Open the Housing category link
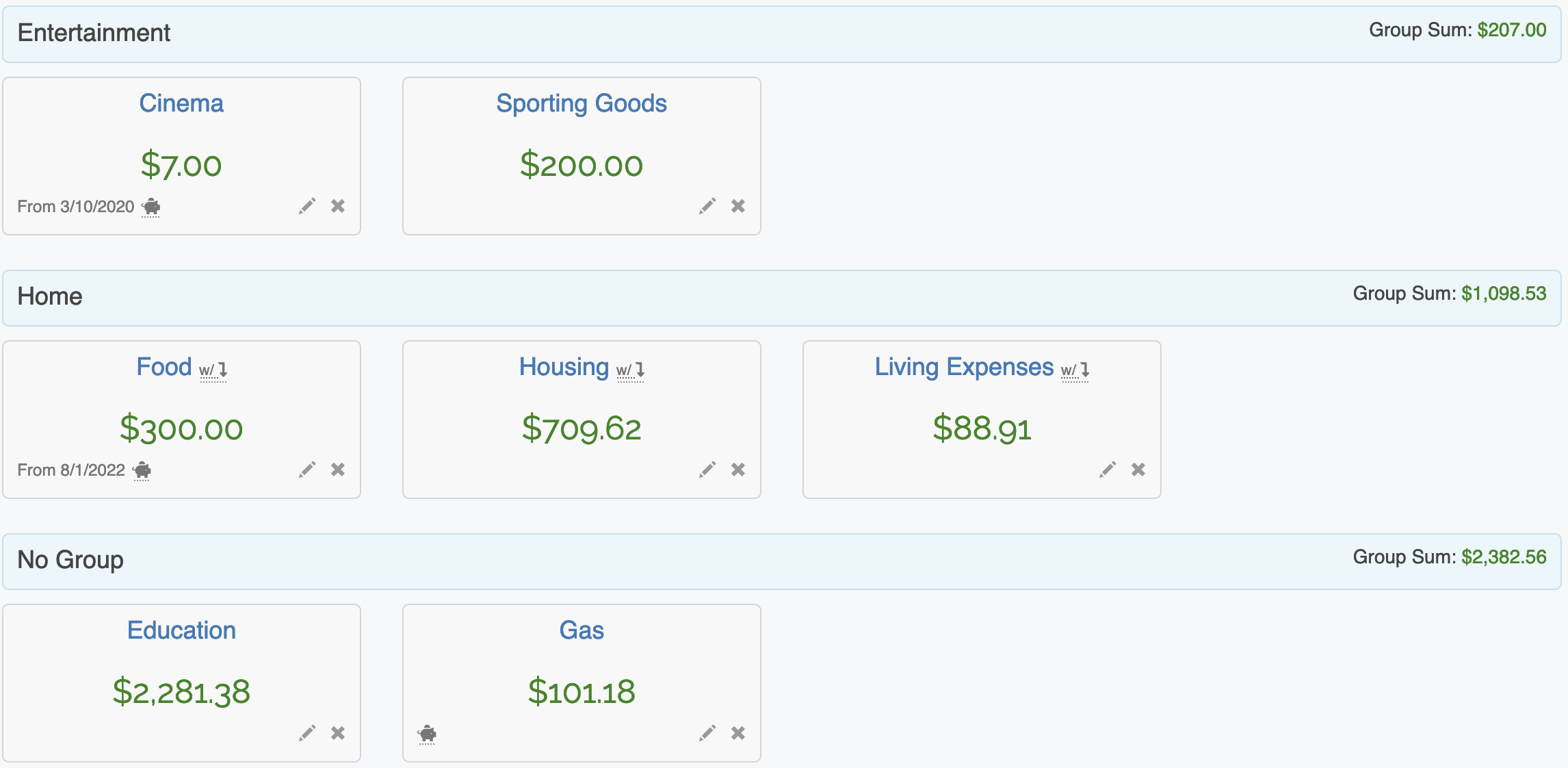This screenshot has width=1568, height=768. (564, 367)
